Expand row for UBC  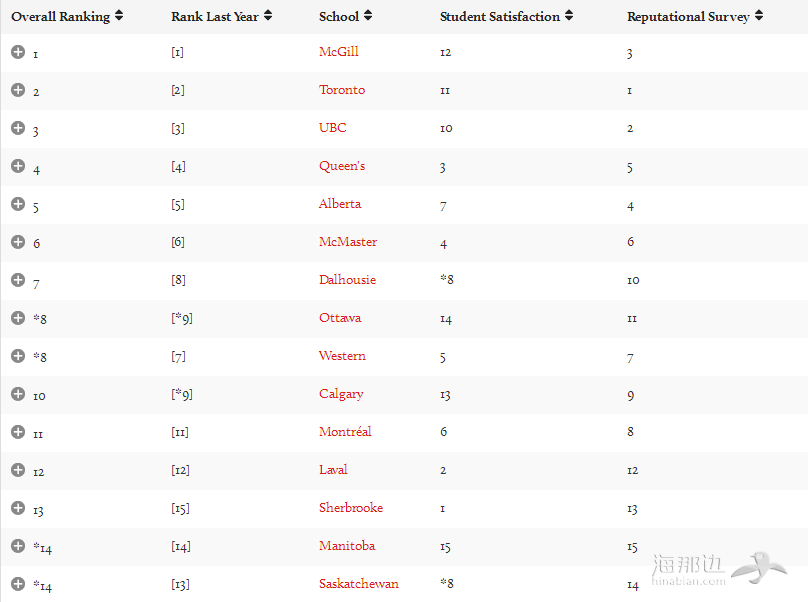(18, 128)
